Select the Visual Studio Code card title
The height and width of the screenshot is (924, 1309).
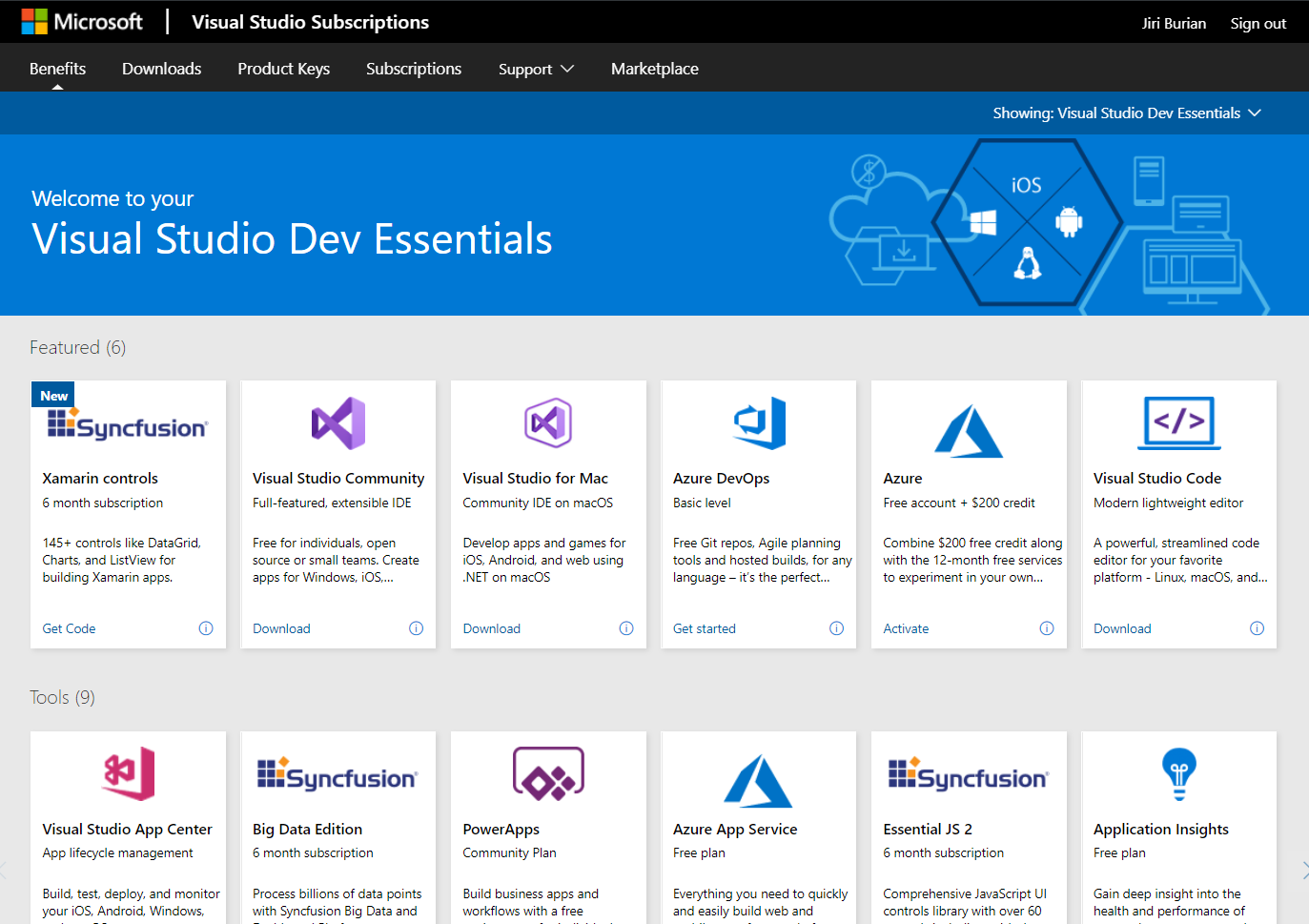tap(1157, 479)
